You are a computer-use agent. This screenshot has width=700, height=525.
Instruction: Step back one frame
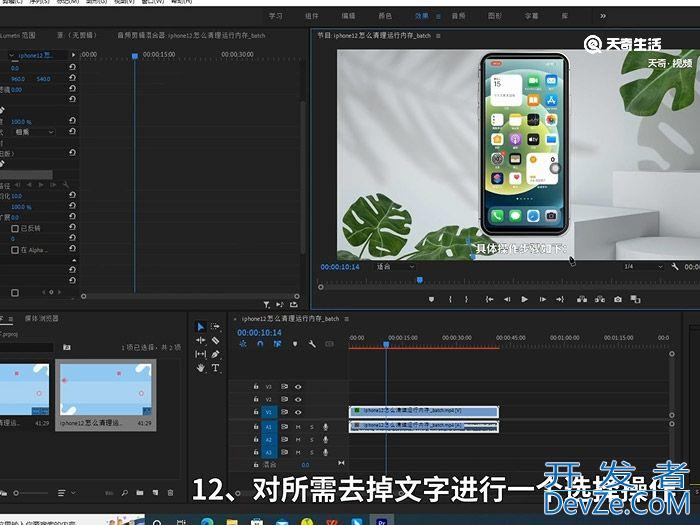(507, 300)
